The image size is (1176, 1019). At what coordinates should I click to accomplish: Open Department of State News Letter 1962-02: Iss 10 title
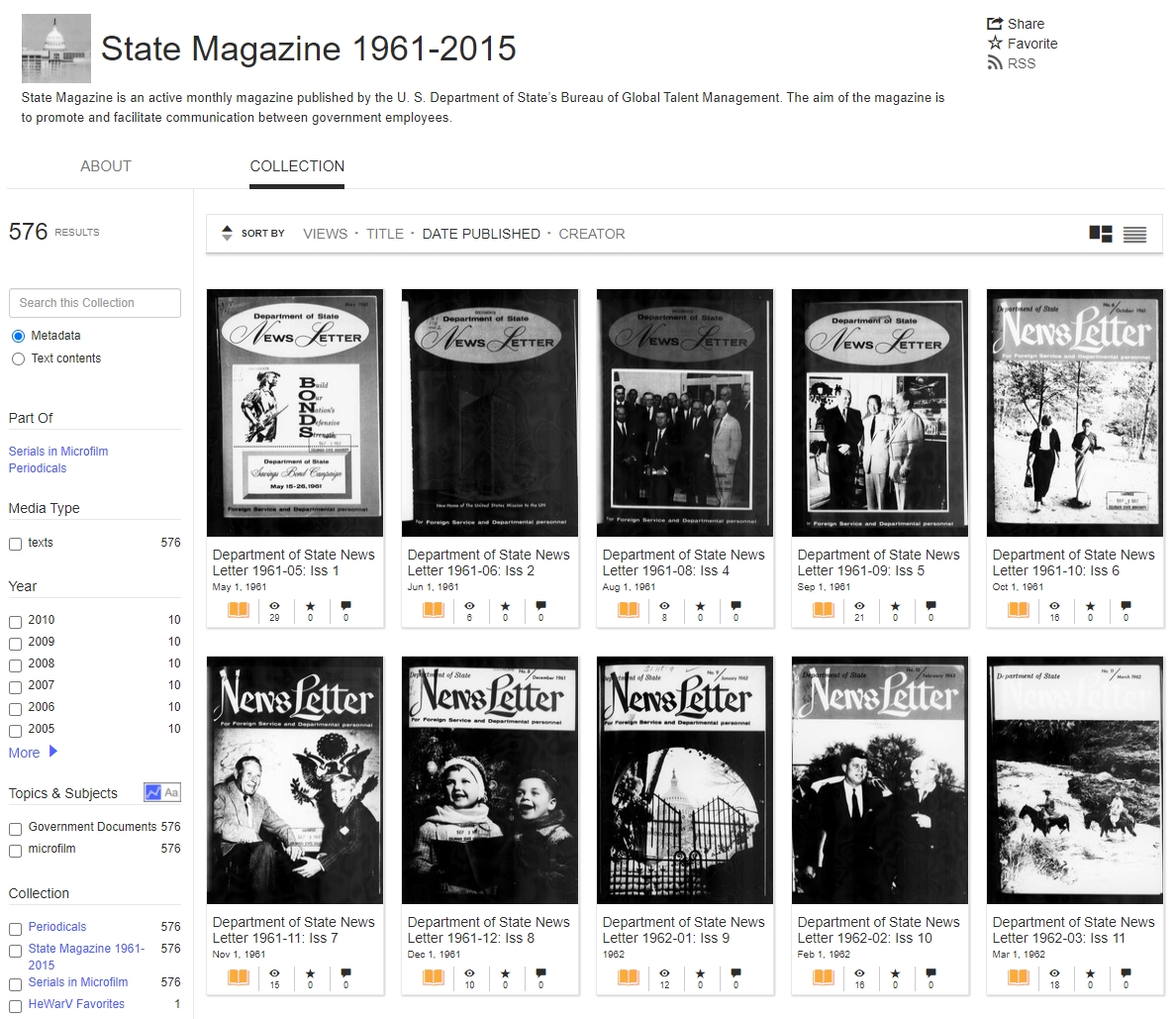tap(878, 931)
